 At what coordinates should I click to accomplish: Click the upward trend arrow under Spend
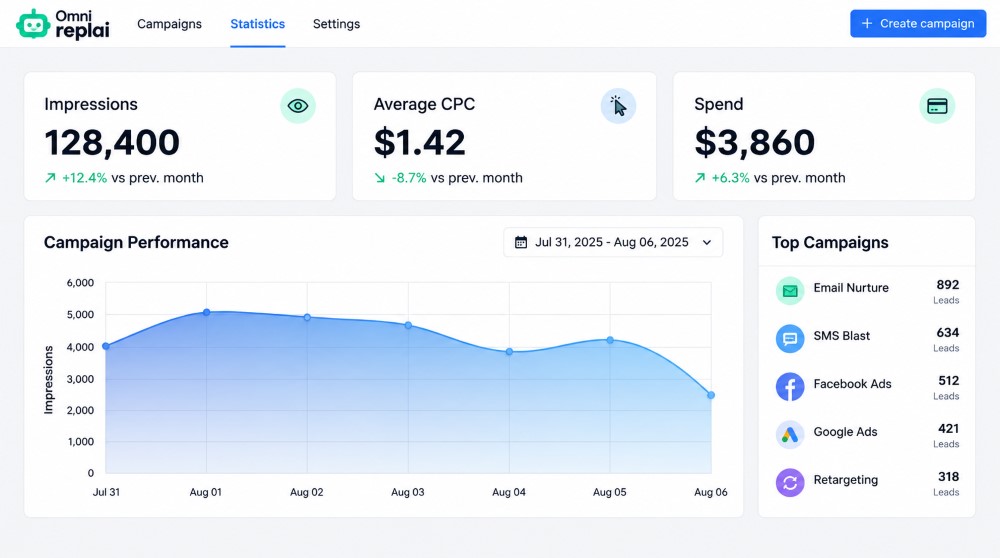click(x=700, y=178)
